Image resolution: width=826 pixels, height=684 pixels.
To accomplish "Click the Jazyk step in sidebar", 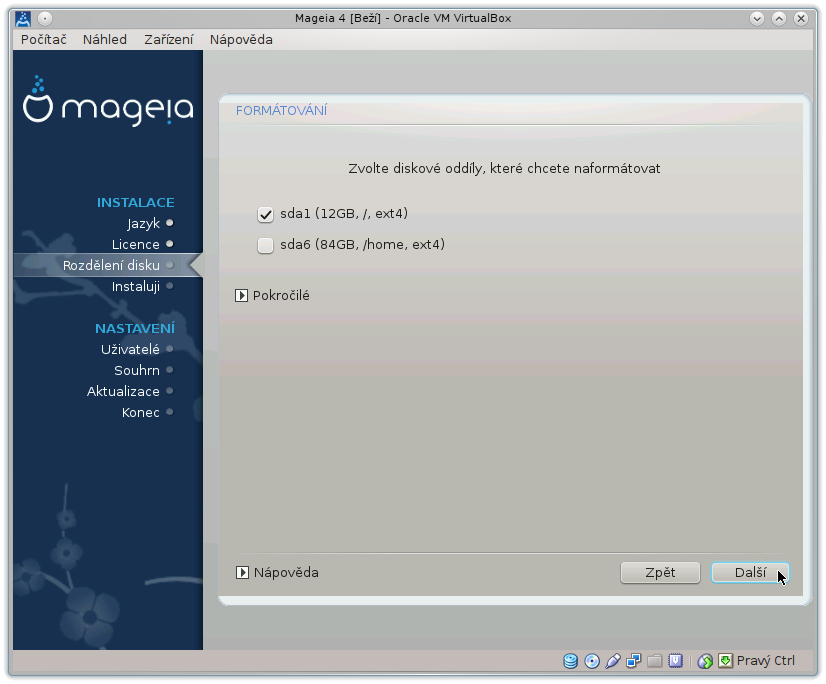I will 143,223.
